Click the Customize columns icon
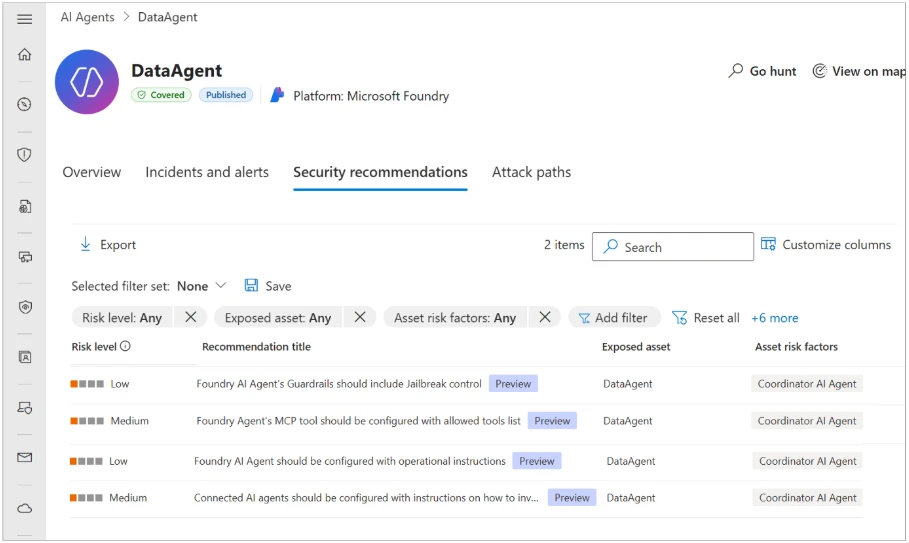This screenshot has width=909, height=543. (768, 244)
